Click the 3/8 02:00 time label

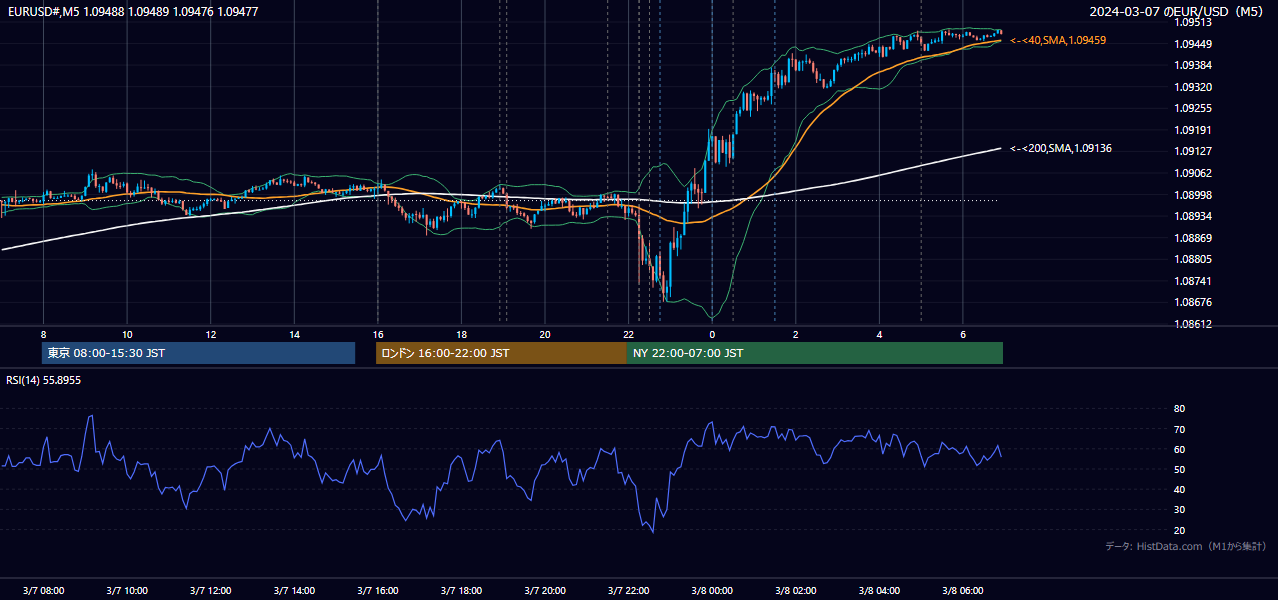(x=795, y=590)
